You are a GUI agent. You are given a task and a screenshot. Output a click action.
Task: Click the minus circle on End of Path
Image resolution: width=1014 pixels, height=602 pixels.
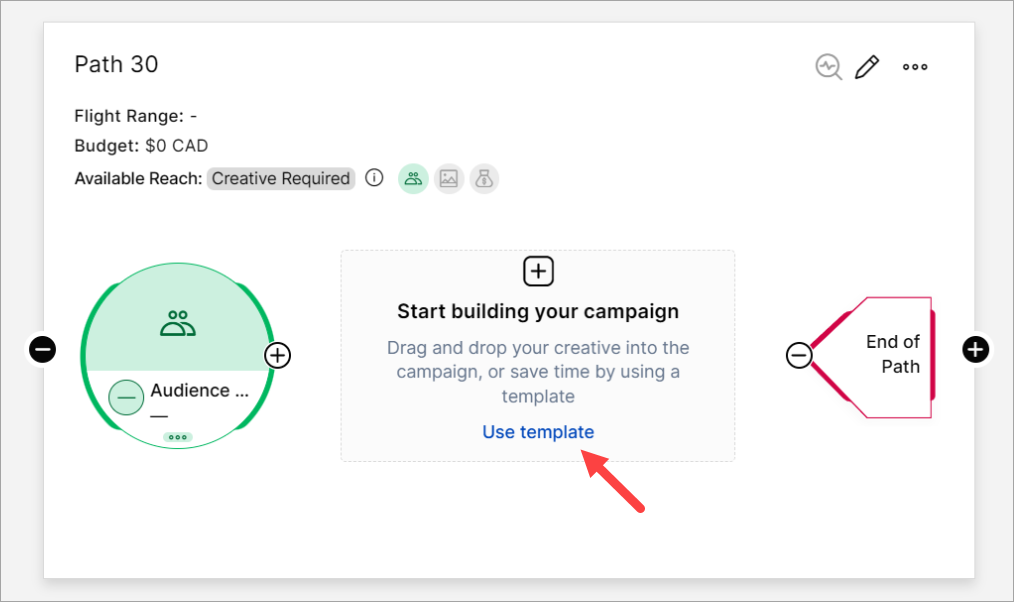pos(799,355)
